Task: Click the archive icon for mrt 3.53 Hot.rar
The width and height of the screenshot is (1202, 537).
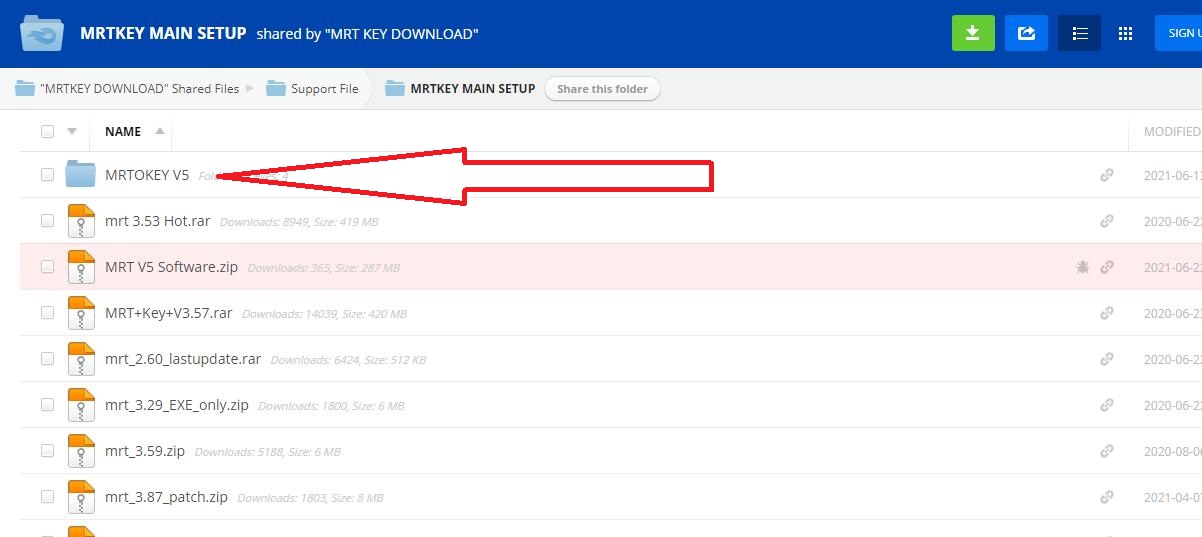Action: coord(80,221)
